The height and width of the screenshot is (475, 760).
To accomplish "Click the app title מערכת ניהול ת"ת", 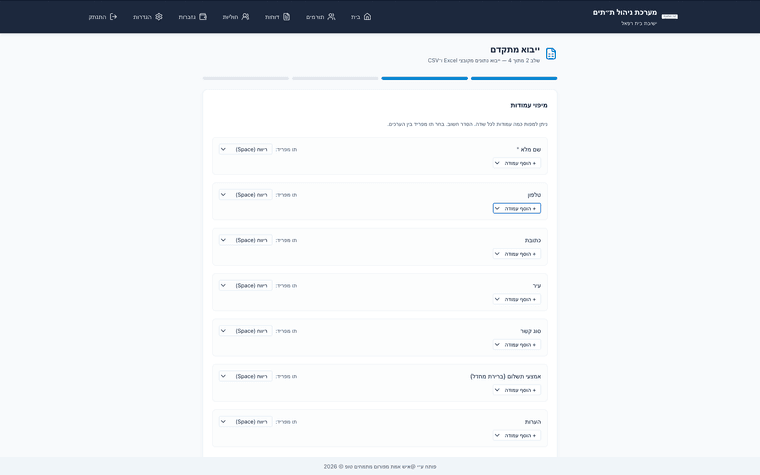I will [x=624, y=12].
